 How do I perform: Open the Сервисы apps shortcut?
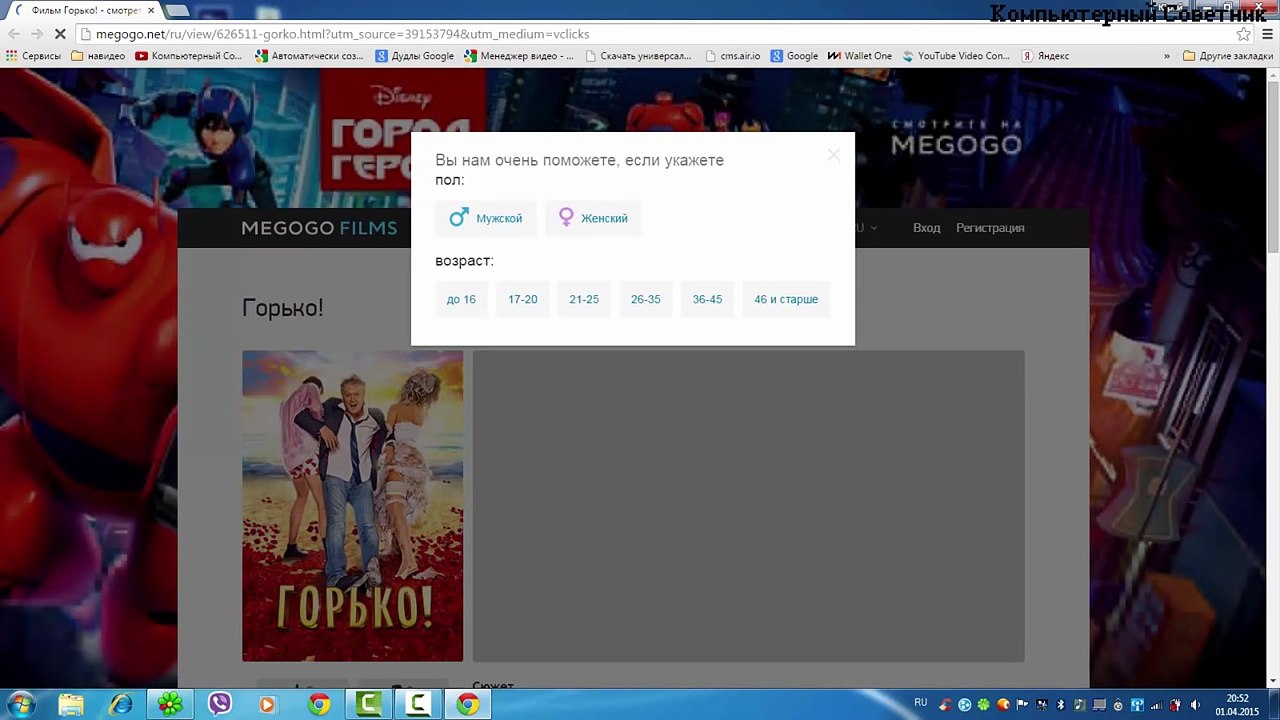click(x=34, y=56)
